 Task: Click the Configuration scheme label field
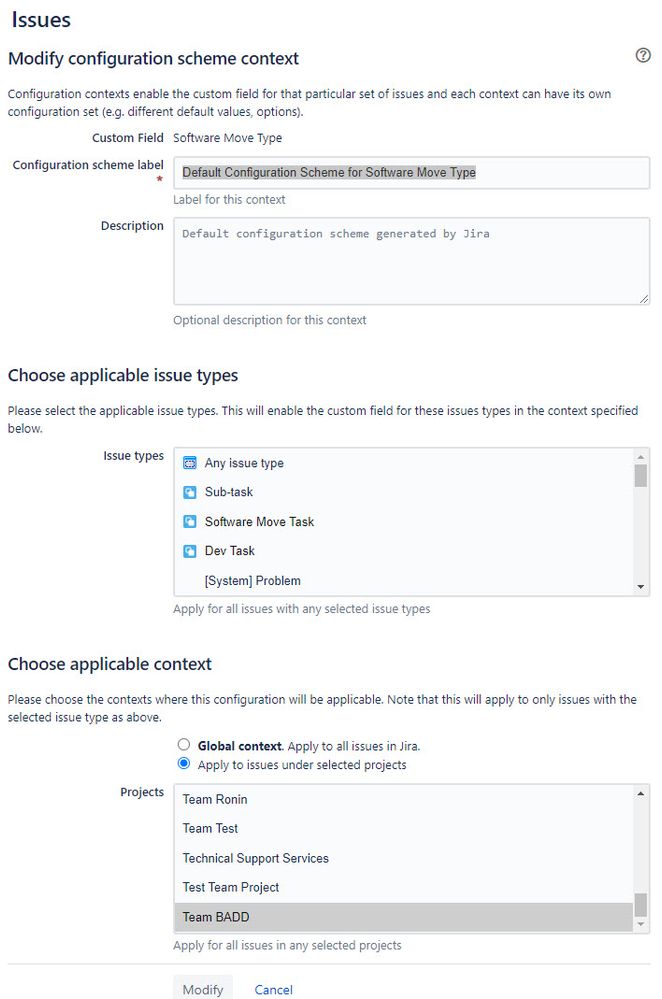point(412,173)
